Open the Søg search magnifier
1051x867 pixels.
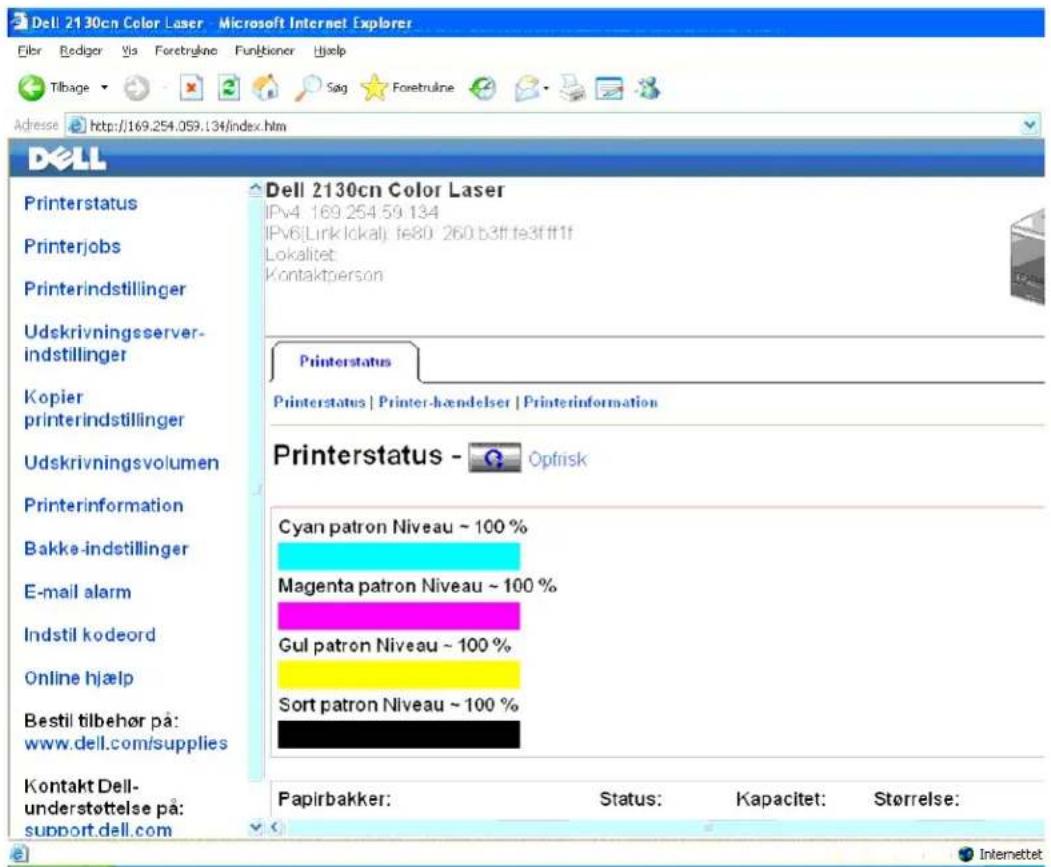pos(308,88)
